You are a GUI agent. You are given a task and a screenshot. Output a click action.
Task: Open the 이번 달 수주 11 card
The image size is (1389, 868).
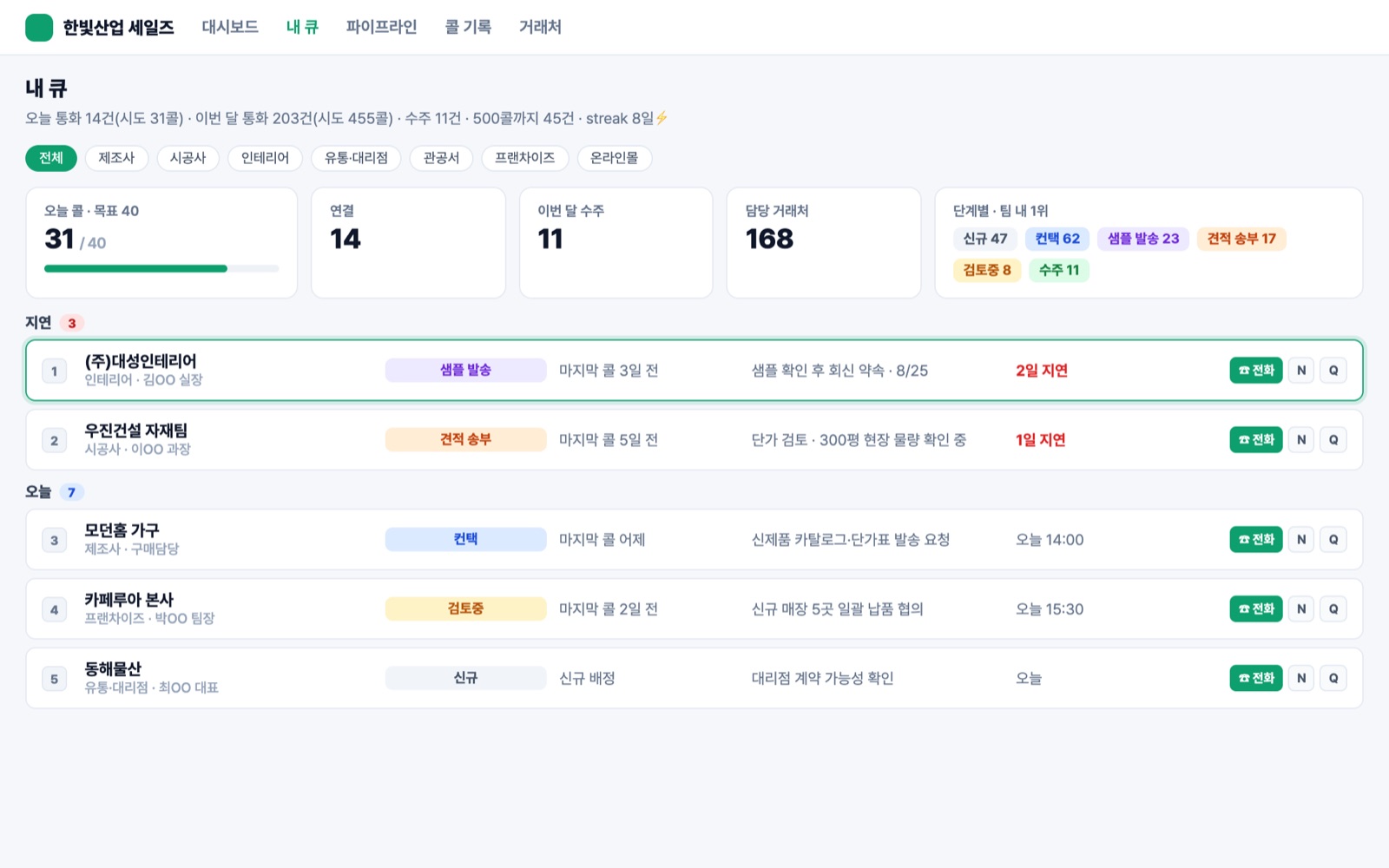[616, 243]
